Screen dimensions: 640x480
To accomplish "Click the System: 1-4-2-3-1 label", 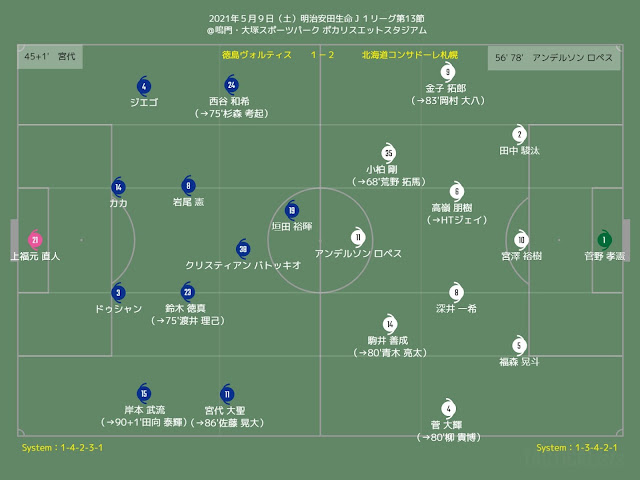I will [62, 447].
